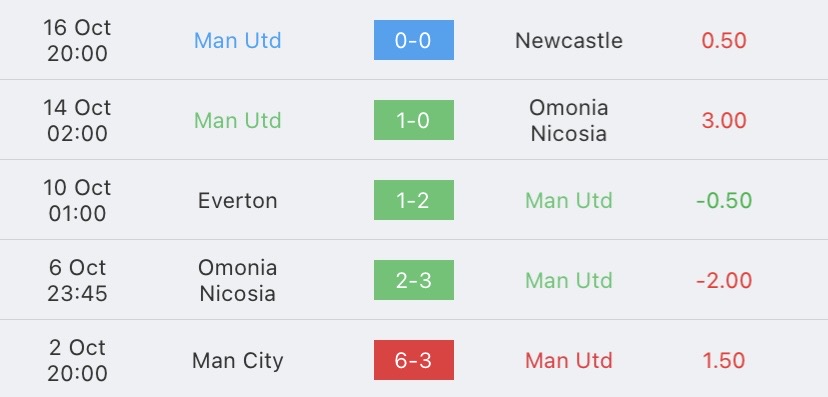Click the 2-3 score badge

[x=413, y=280]
